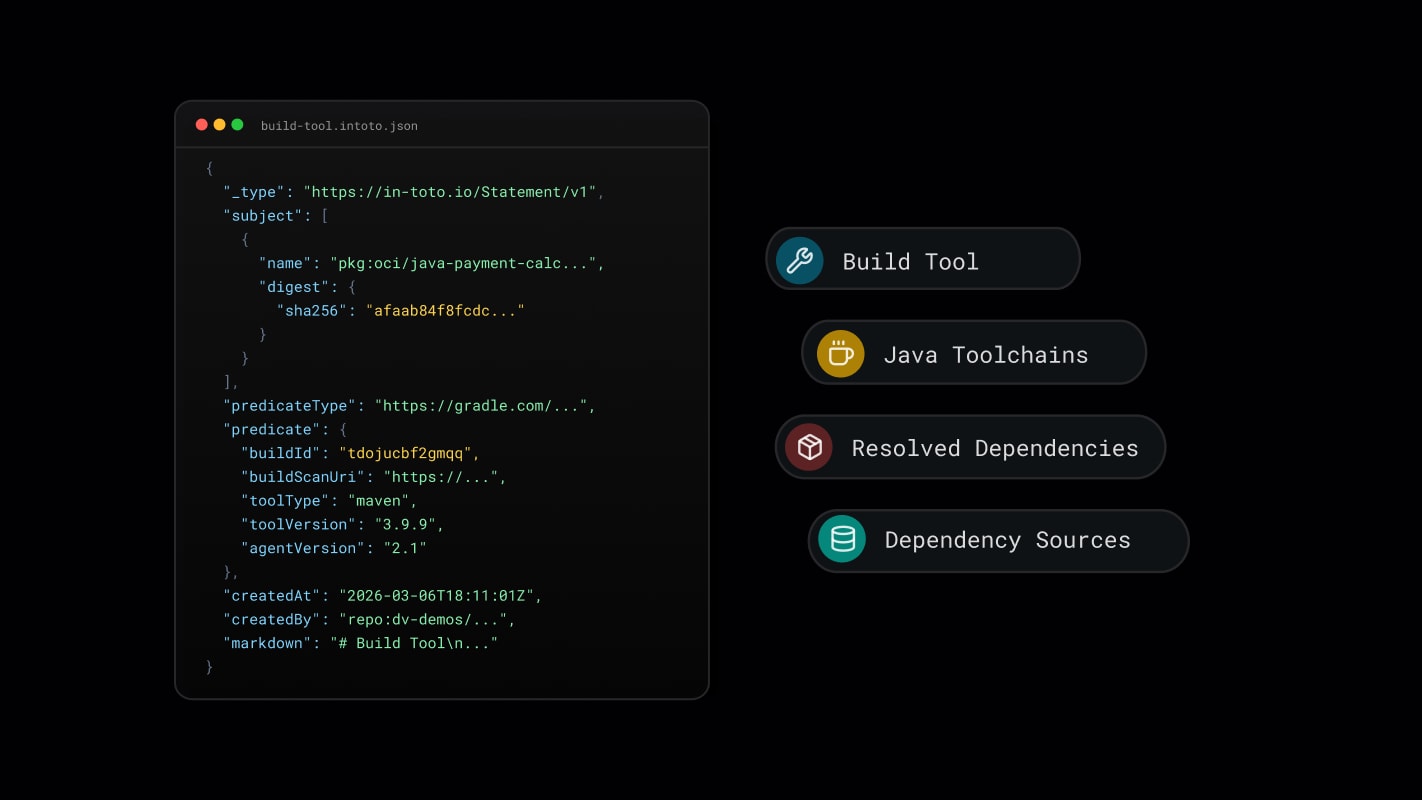Click the yellow minimize dot in code window
This screenshot has height=800, width=1422.
(219, 125)
